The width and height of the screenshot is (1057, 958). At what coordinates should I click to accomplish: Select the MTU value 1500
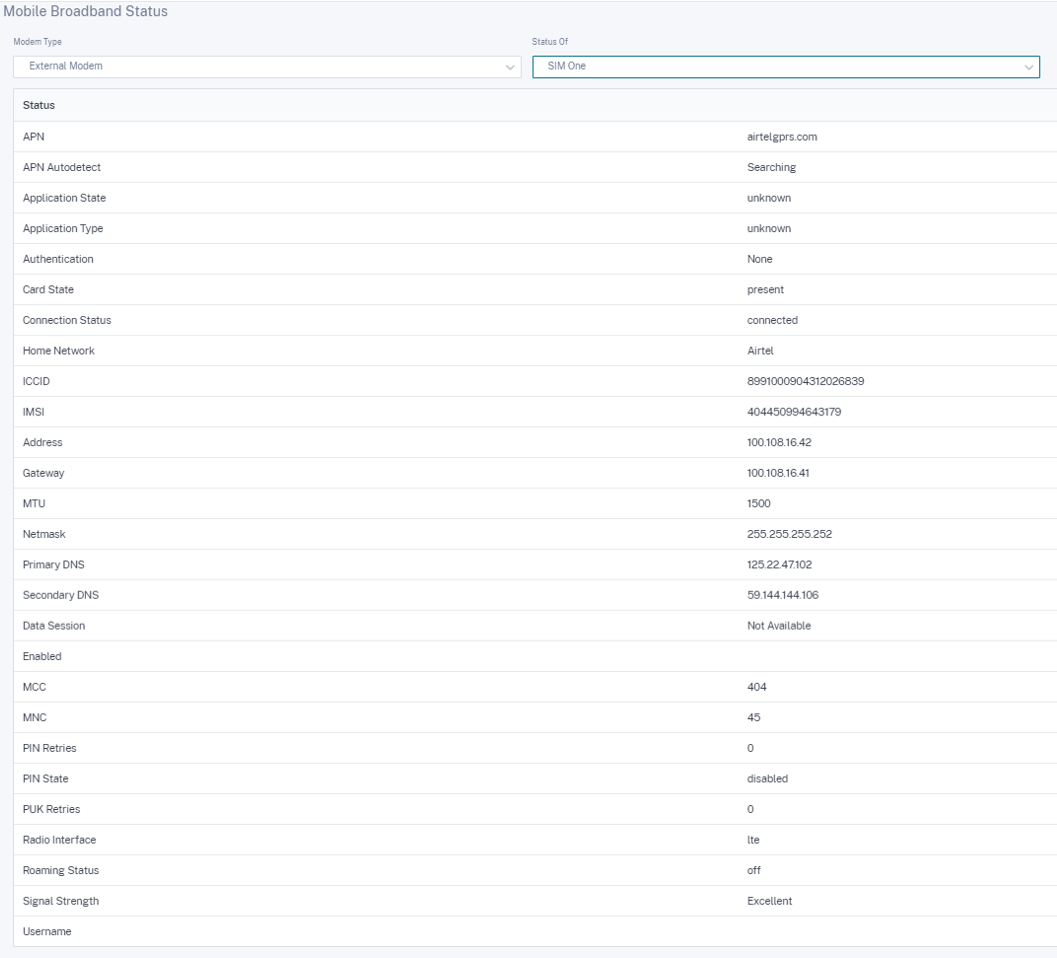(758, 504)
